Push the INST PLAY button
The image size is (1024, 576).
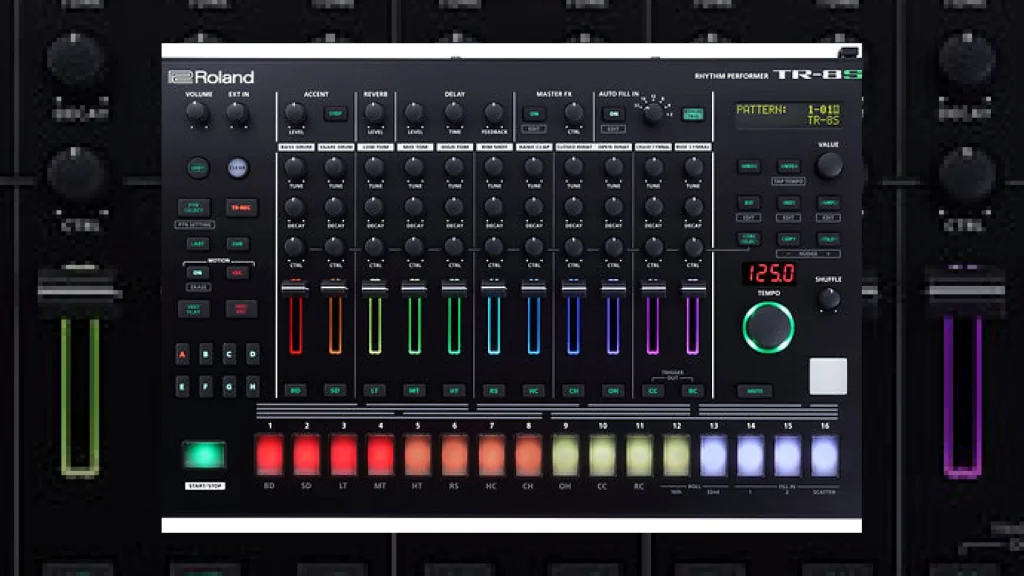click(x=194, y=309)
